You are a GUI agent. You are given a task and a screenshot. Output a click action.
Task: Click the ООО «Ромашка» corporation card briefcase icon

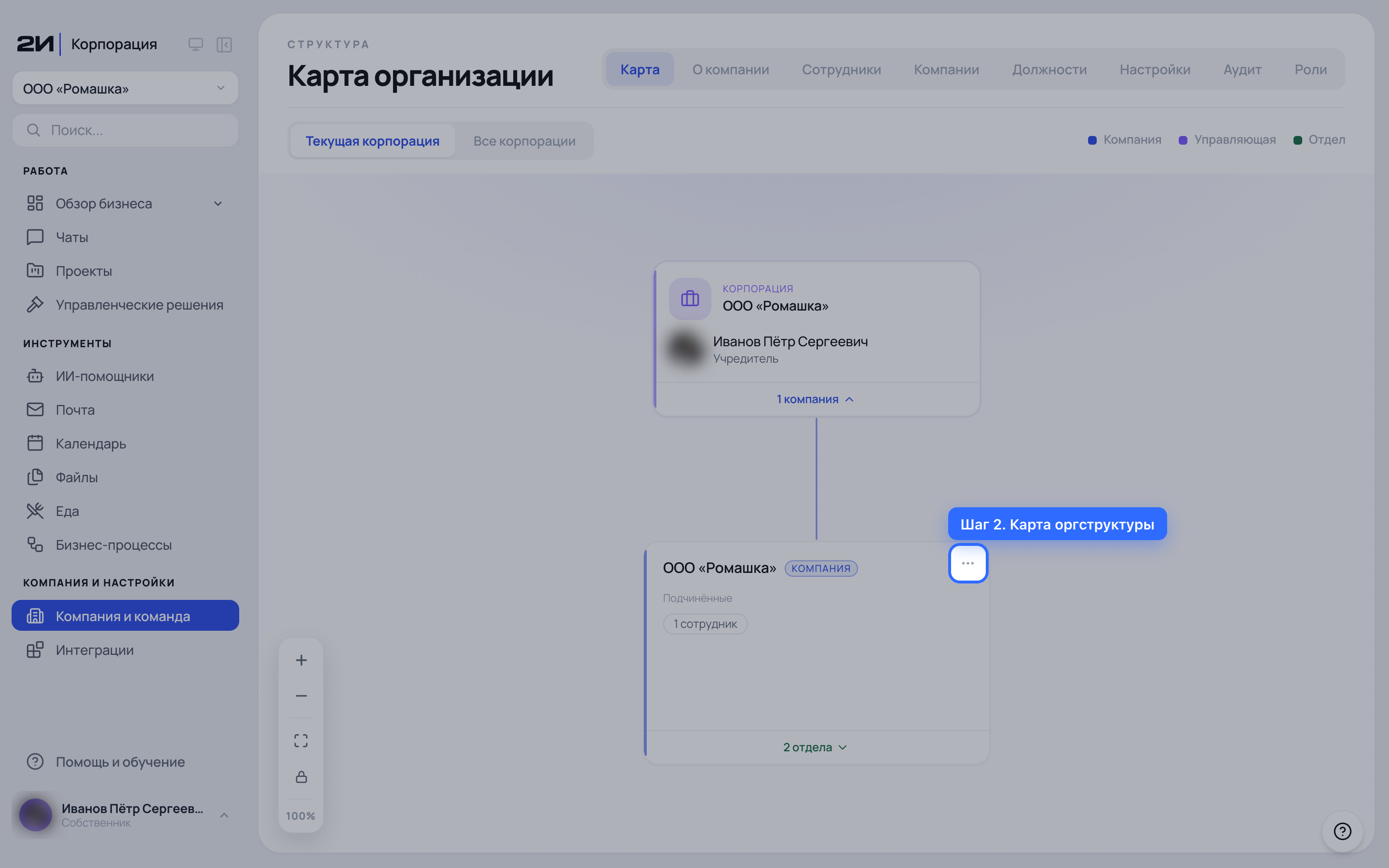coord(690,298)
